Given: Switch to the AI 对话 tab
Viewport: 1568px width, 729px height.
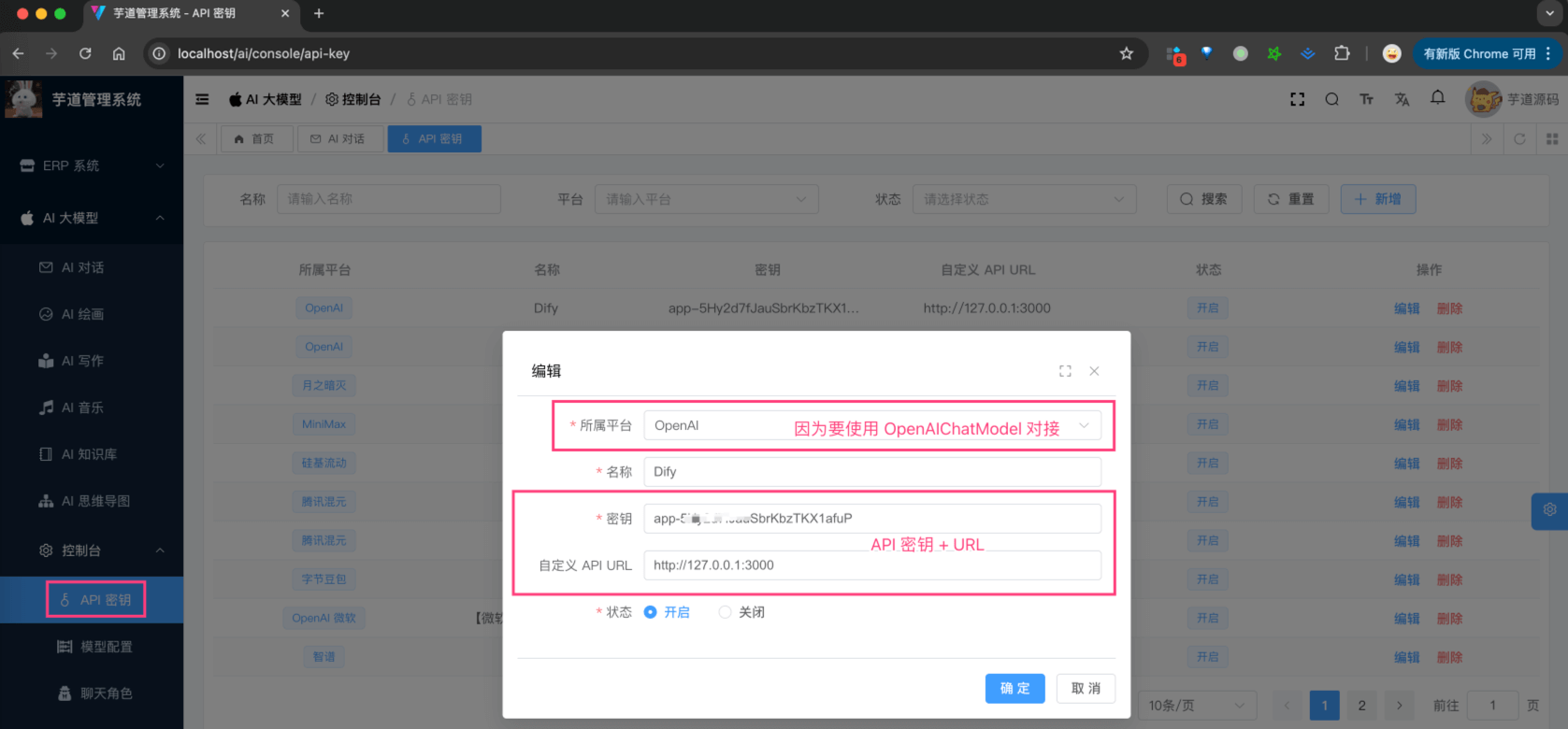Looking at the screenshot, I should (x=338, y=139).
